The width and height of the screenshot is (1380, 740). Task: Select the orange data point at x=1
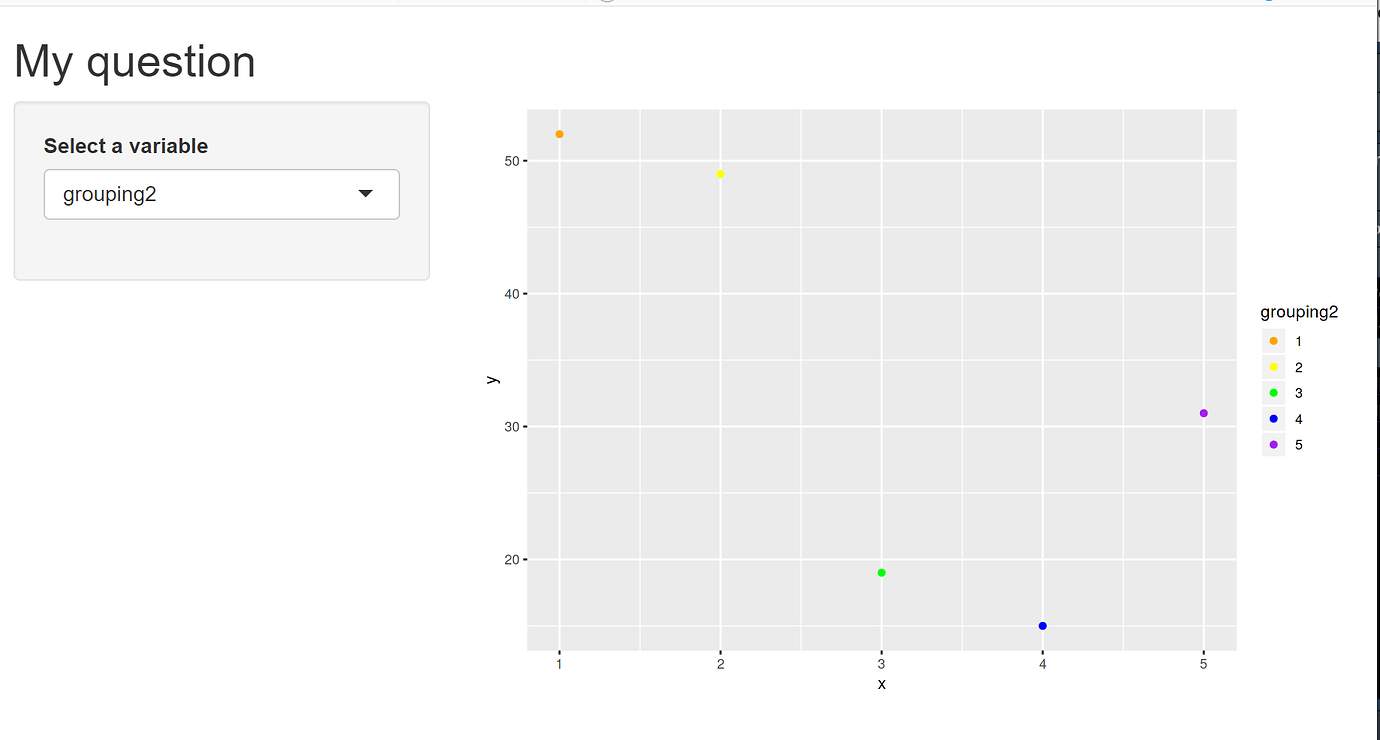click(559, 133)
